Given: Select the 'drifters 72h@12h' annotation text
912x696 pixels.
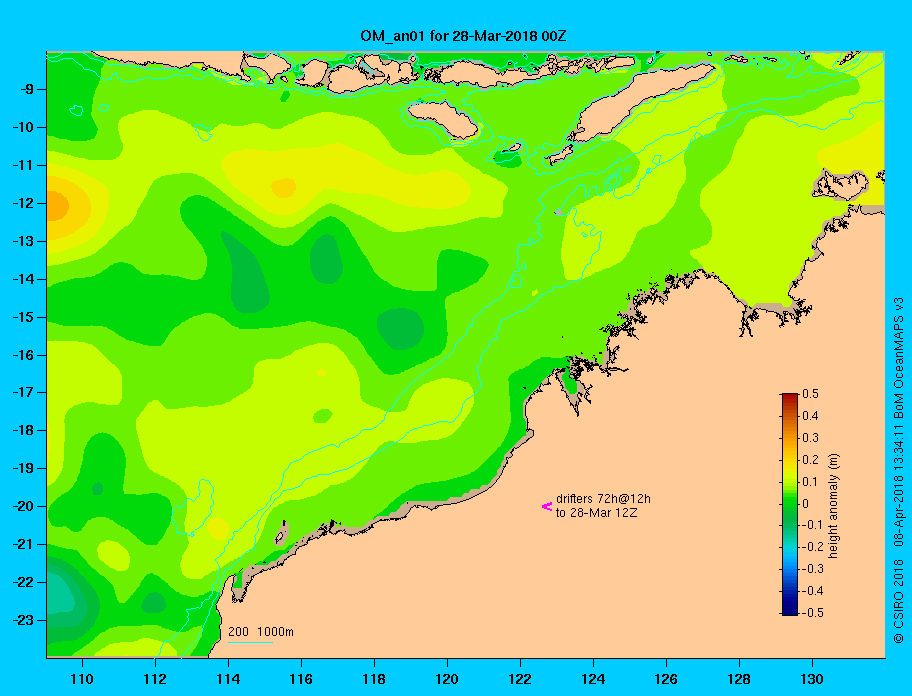Looking at the screenshot, I should pyautogui.click(x=603, y=499).
